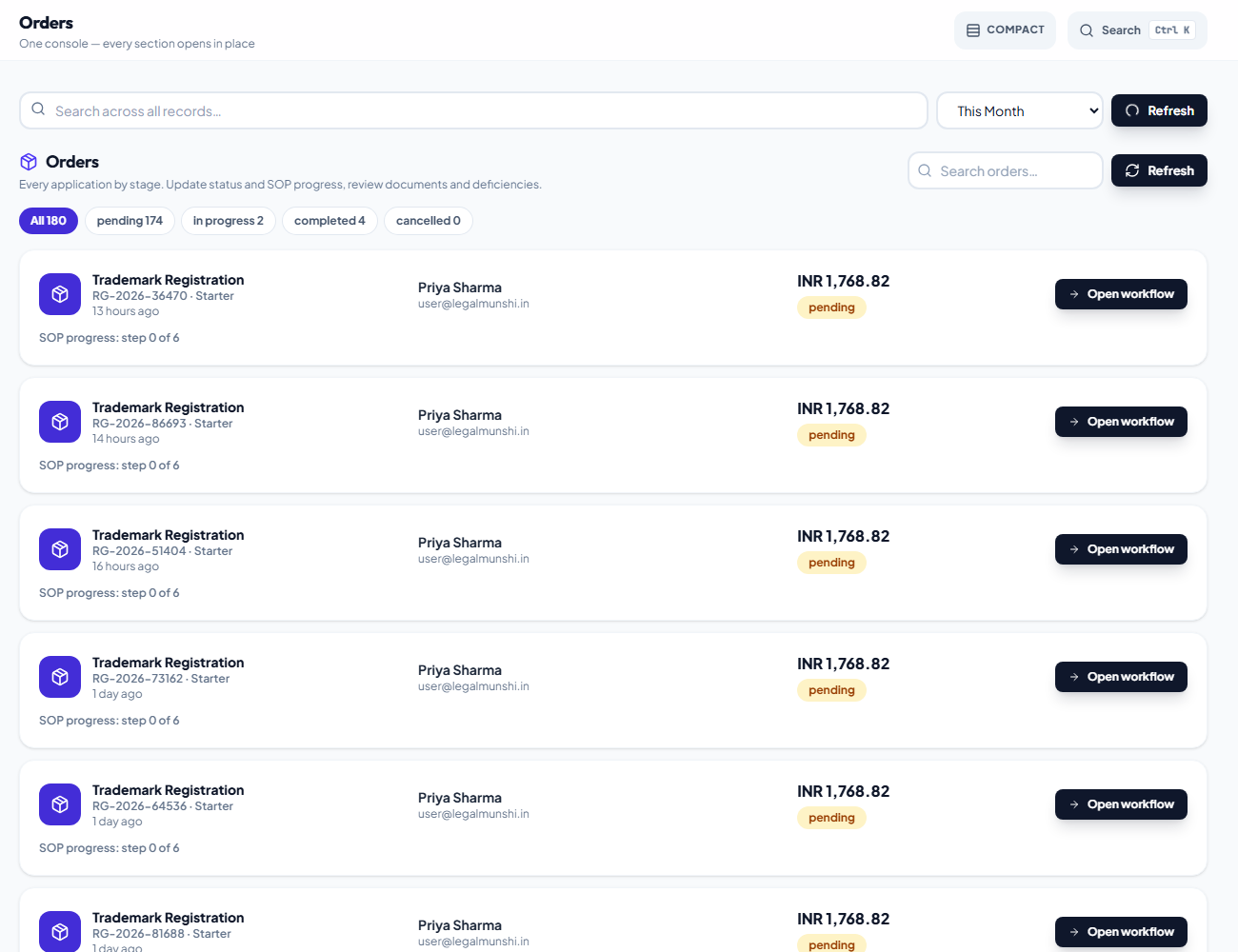The height and width of the screenshot is (952, 1238).
Task: Open the This Month period dropdown
Action: tap(1020, 110)
